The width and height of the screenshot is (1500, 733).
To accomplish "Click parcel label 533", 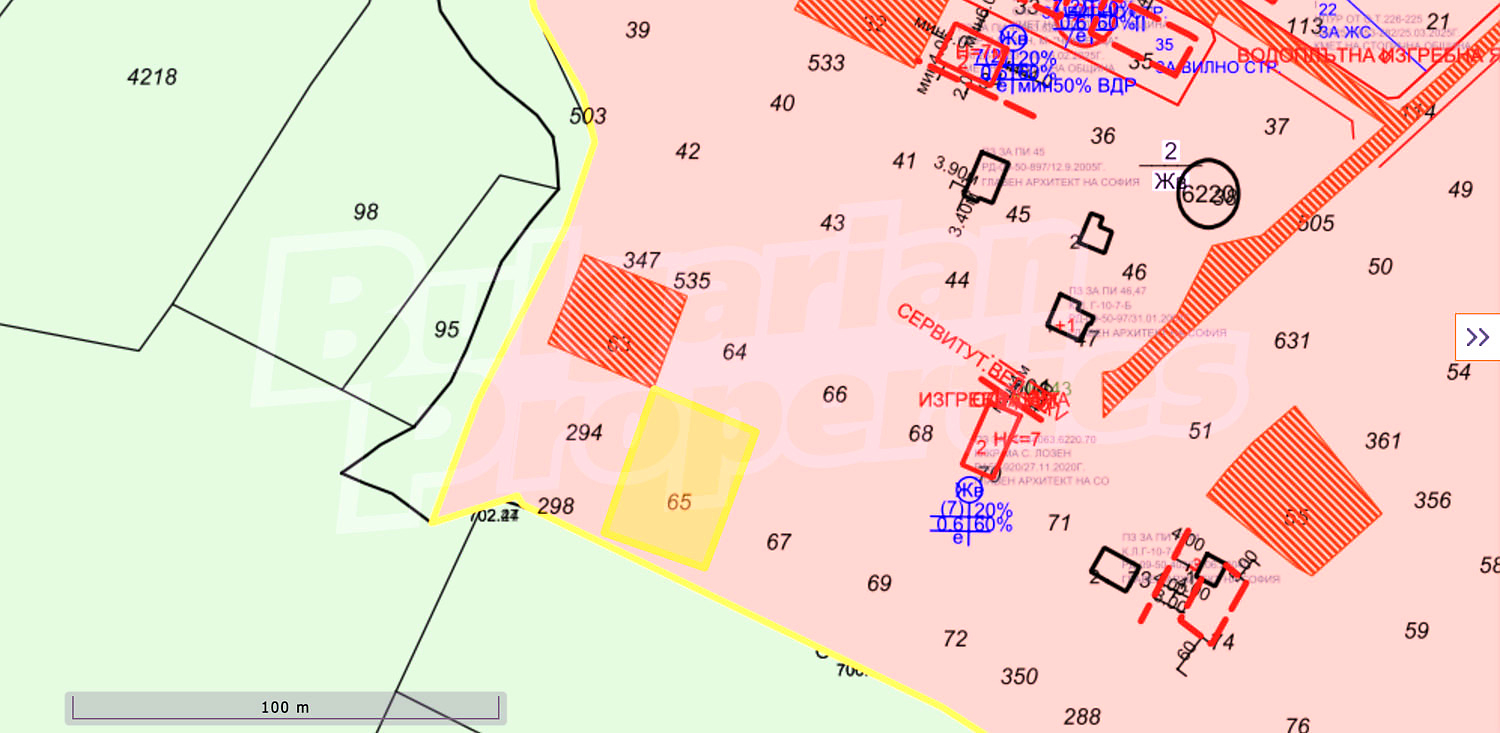I will tap(826, 63).
